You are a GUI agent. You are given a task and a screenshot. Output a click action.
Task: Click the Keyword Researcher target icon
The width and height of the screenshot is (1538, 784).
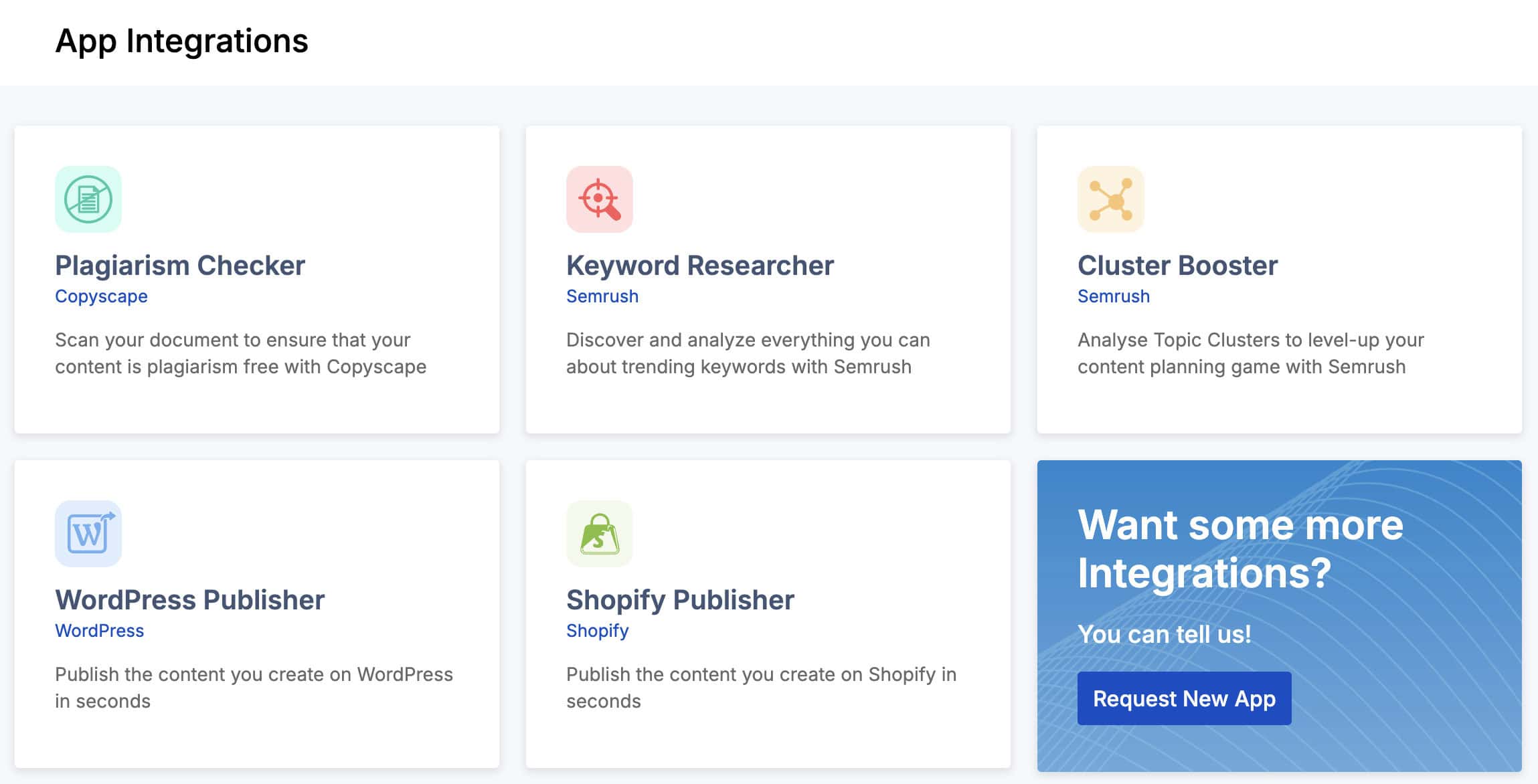pos(600,199)
